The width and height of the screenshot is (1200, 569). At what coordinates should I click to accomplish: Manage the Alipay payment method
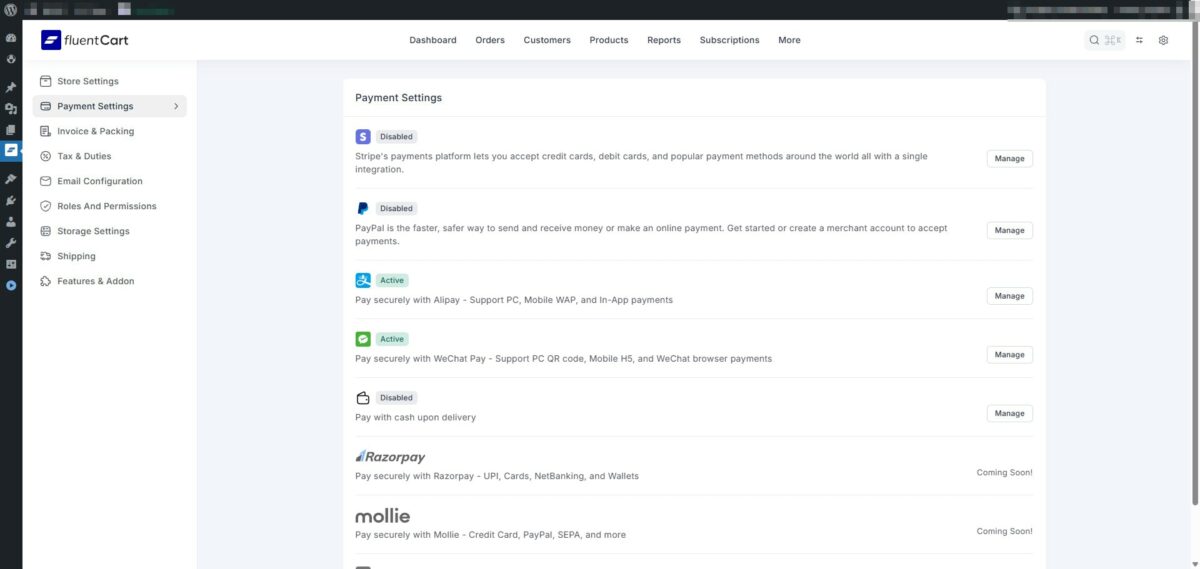[x=1009, y=296]
